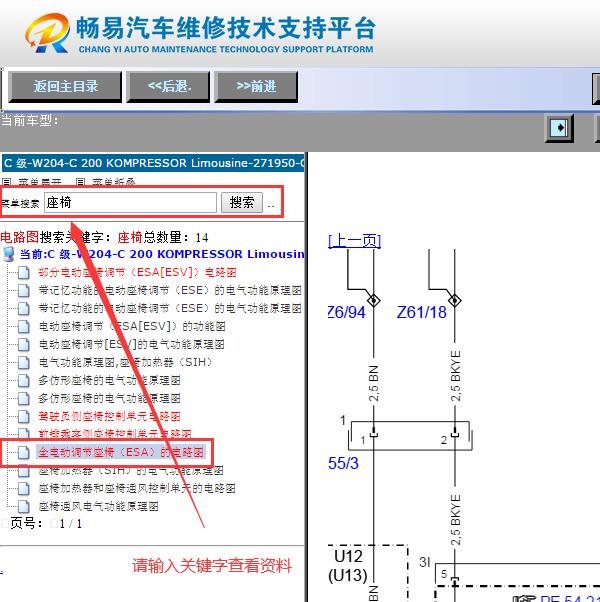The width and height of the screenshot is (600, 602).
Task: Click the U12 (U13) label in the diagram
Action: 348,566
